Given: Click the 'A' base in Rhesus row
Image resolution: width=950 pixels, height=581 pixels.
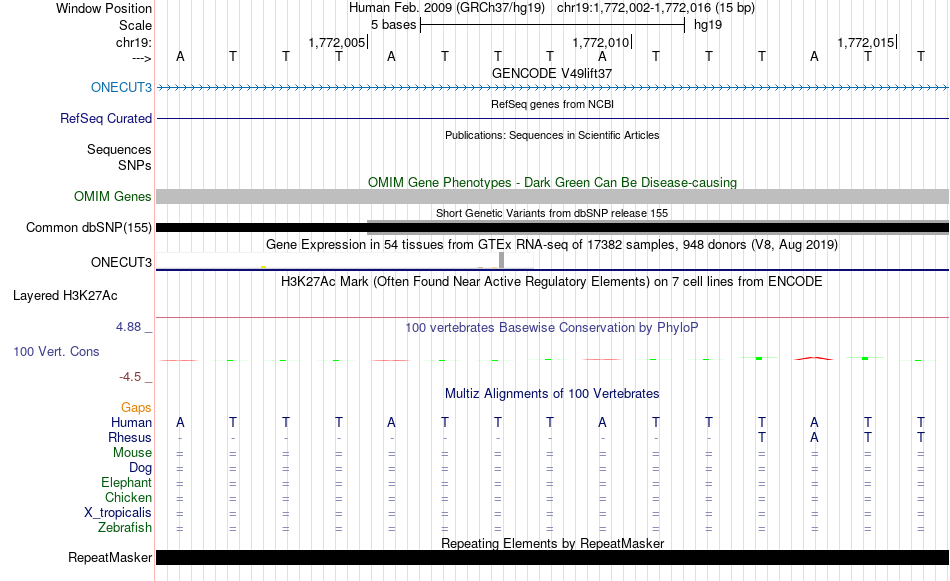Looking at the screenshot, I should [x=814, y=437].
